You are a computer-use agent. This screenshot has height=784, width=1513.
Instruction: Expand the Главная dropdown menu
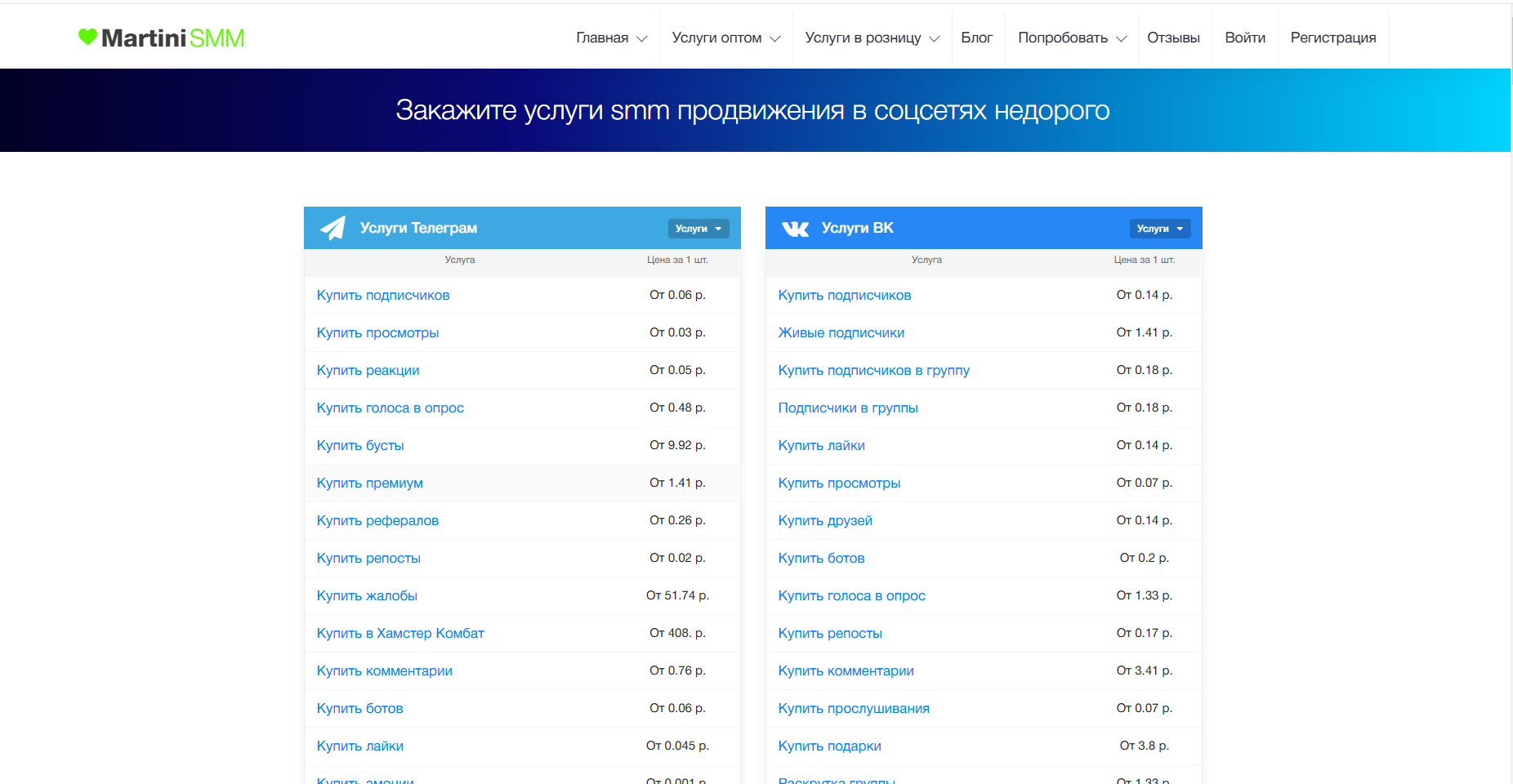pyautogui.click(x=611, y=38)
